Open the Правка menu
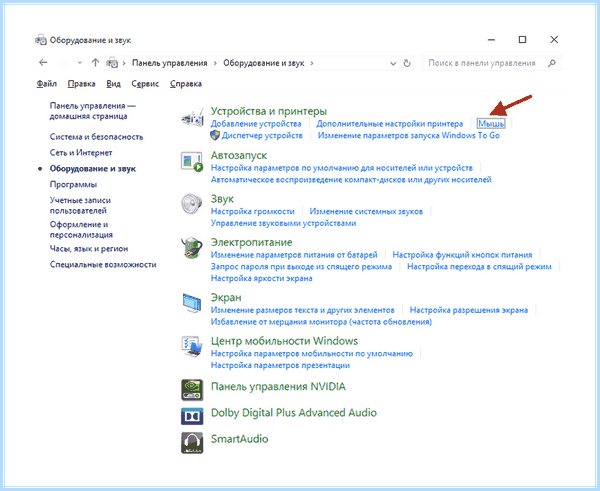Viewport: 600px width, 491px height. click(82, 84)
